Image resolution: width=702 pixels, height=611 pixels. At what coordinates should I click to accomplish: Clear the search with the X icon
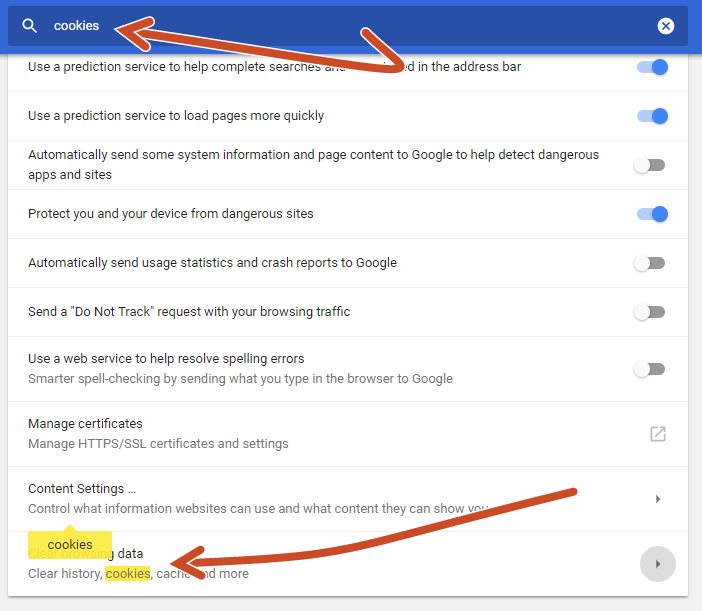[666, 26]
